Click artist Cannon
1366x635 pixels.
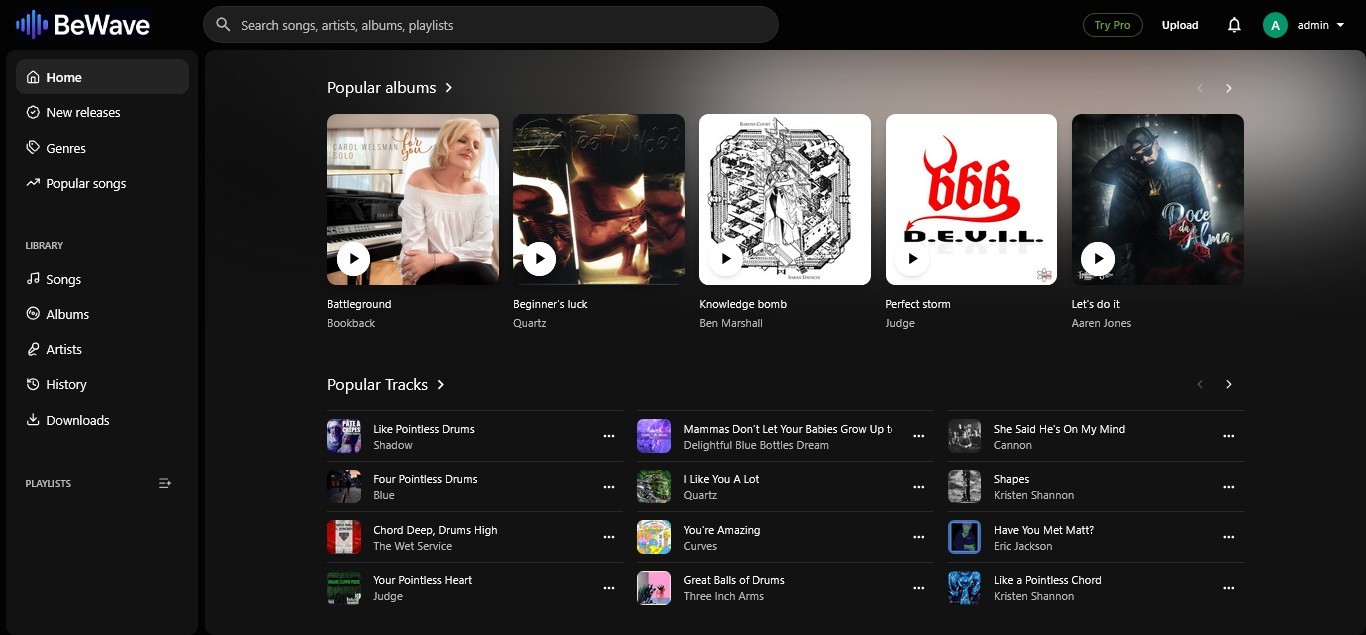[1013, 445]
